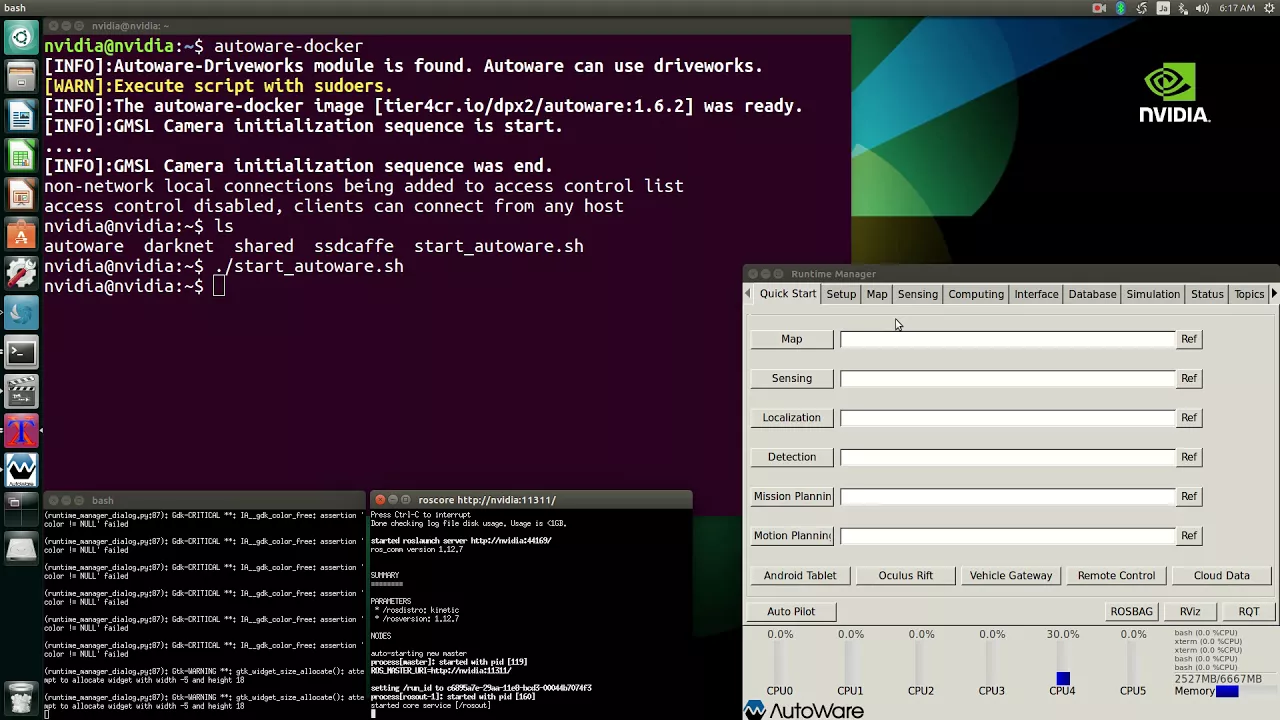Click Ref button for the Map row
The image size is (1280, 720).
click(1188, 339)
